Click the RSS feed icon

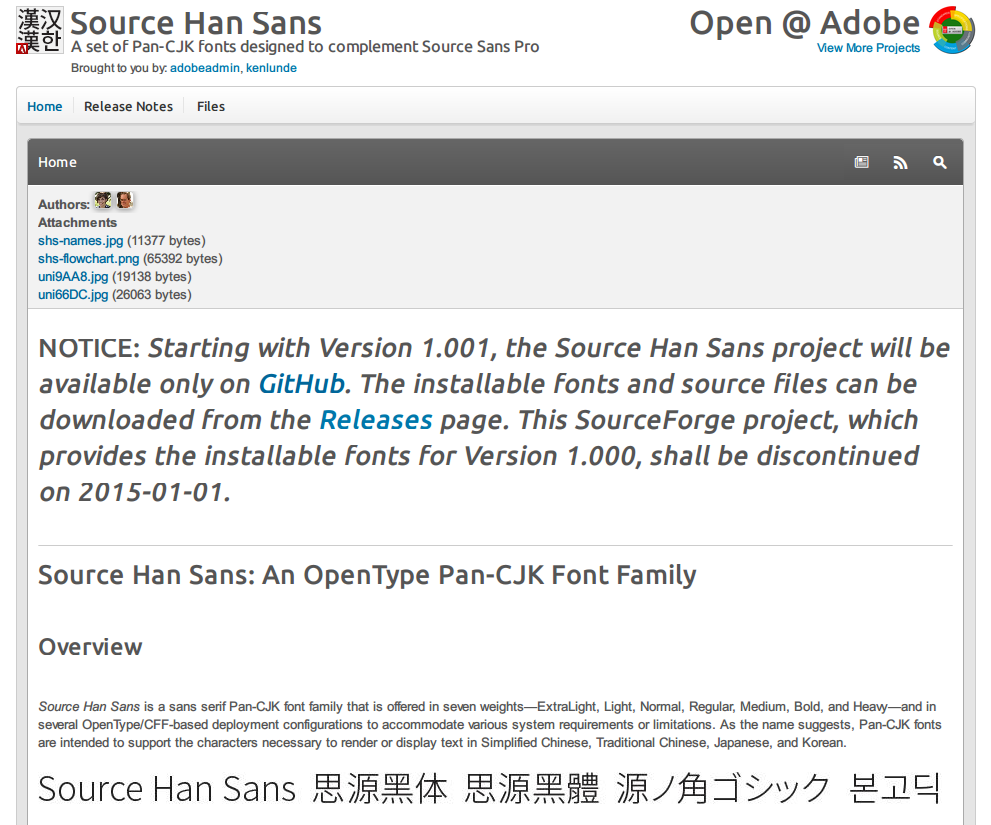900,162
